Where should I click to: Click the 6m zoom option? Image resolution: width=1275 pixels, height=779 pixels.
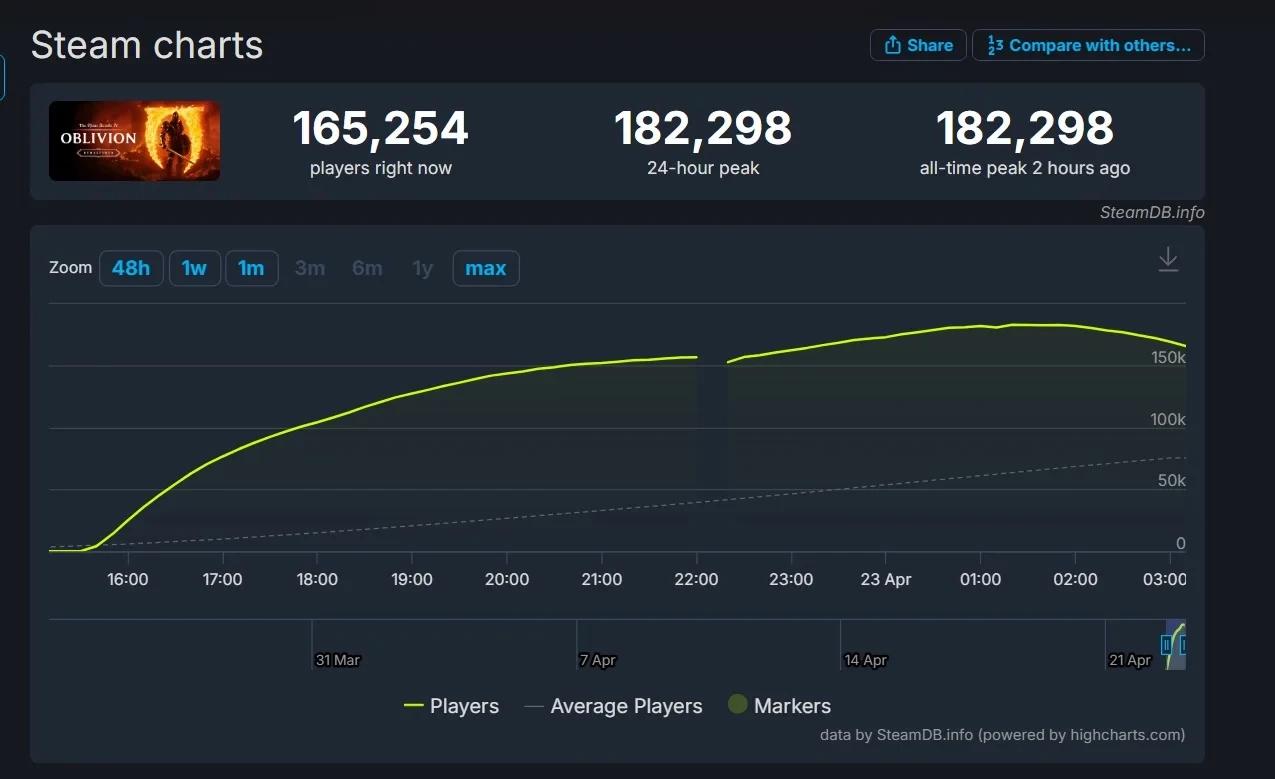pyautogui.click(x=367, y=268)
